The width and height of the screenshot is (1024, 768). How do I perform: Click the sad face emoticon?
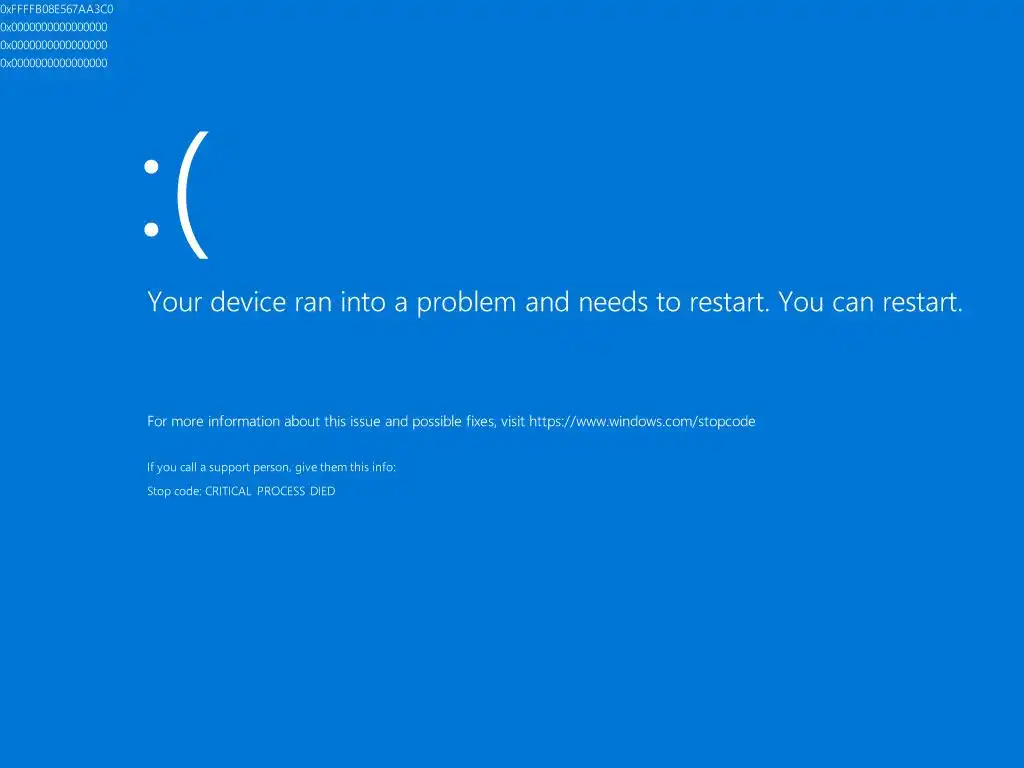point(176,195)
